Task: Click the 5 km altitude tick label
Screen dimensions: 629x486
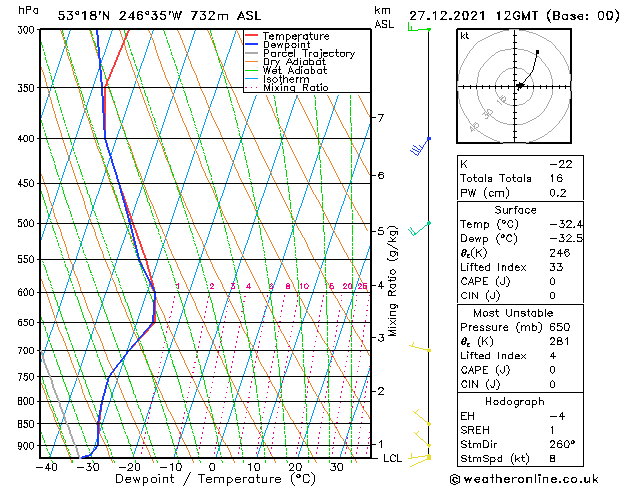Action: [x=380, y=231]
